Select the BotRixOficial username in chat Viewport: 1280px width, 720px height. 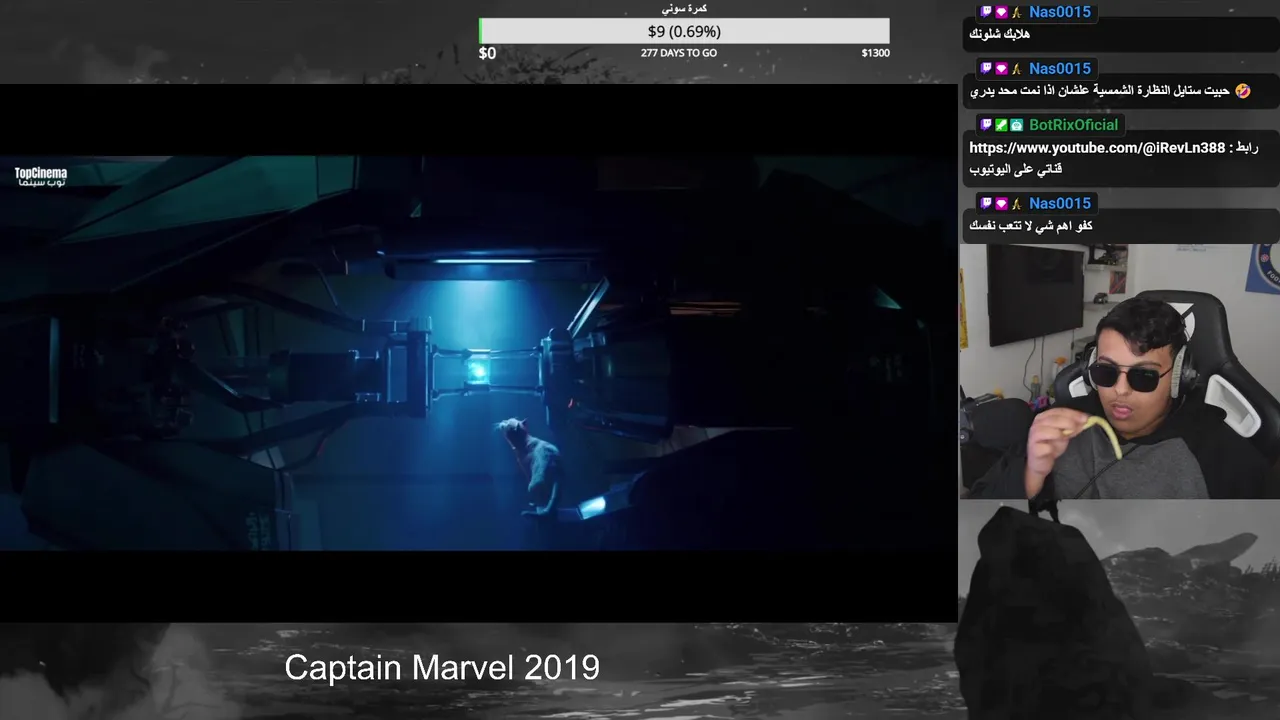click(1074, 125)
